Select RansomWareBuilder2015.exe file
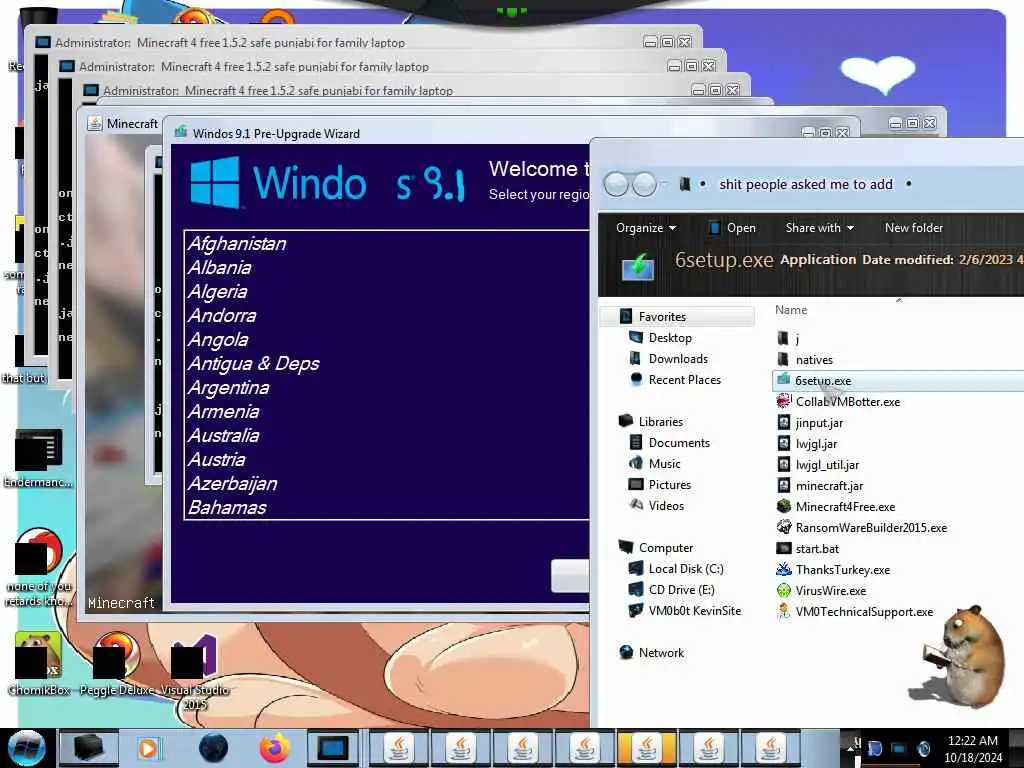1024x768 pixels. click(871, 527)
